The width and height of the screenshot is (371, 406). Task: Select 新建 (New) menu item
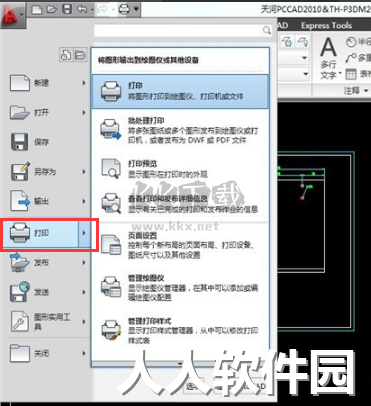(47, 83)
